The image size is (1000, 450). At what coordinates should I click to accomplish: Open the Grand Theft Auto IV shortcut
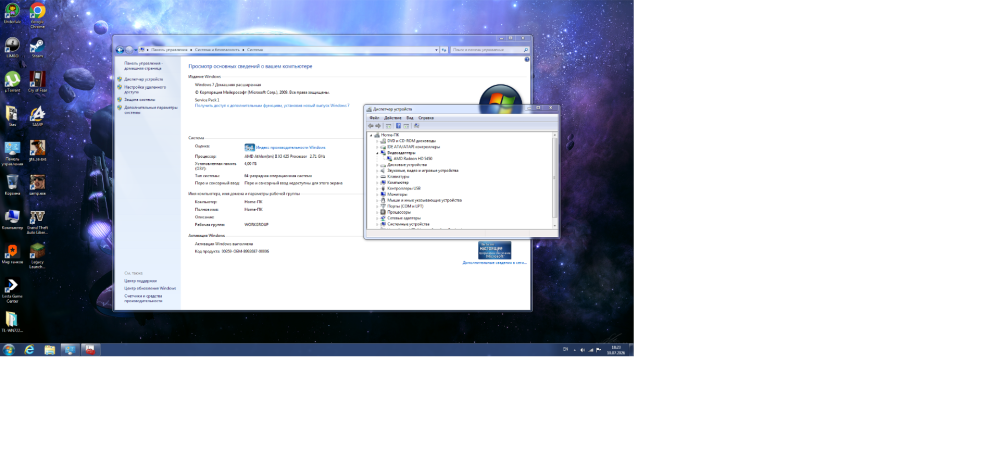tap(38, 219)
